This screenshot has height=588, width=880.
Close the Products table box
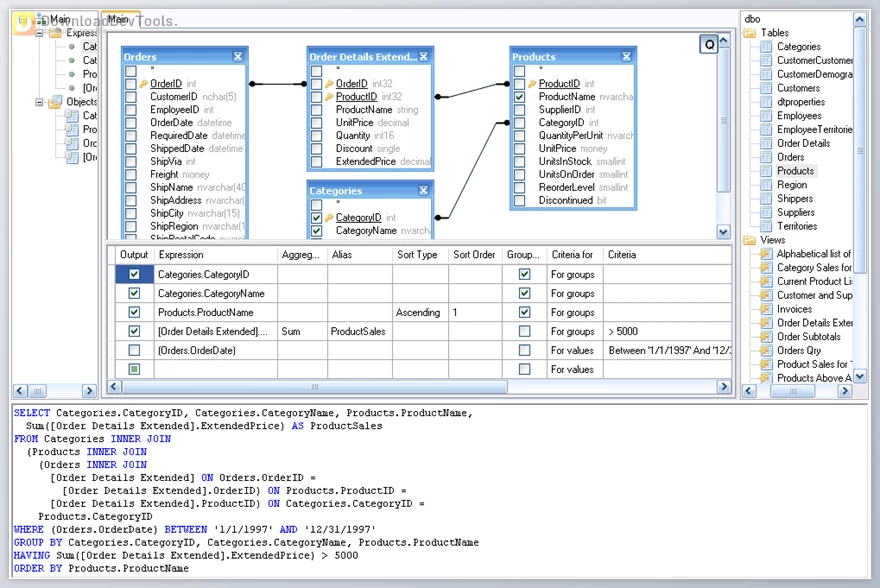coord(626,57)
